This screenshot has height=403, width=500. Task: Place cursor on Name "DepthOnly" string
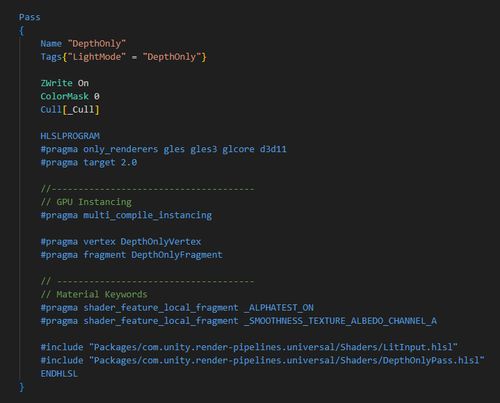click(97, 44)
